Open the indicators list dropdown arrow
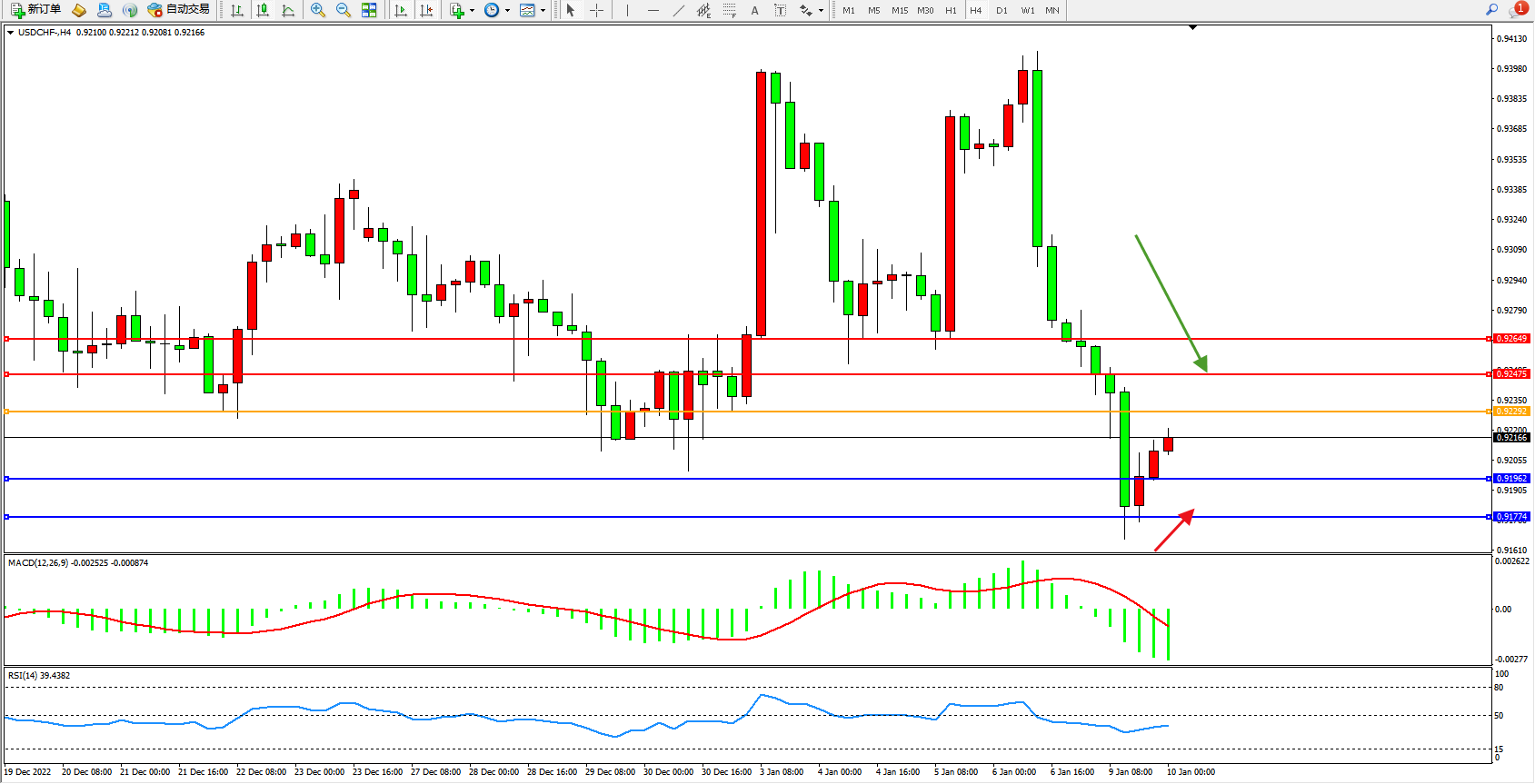This screenshot has height=784, width=1535. 472,11
